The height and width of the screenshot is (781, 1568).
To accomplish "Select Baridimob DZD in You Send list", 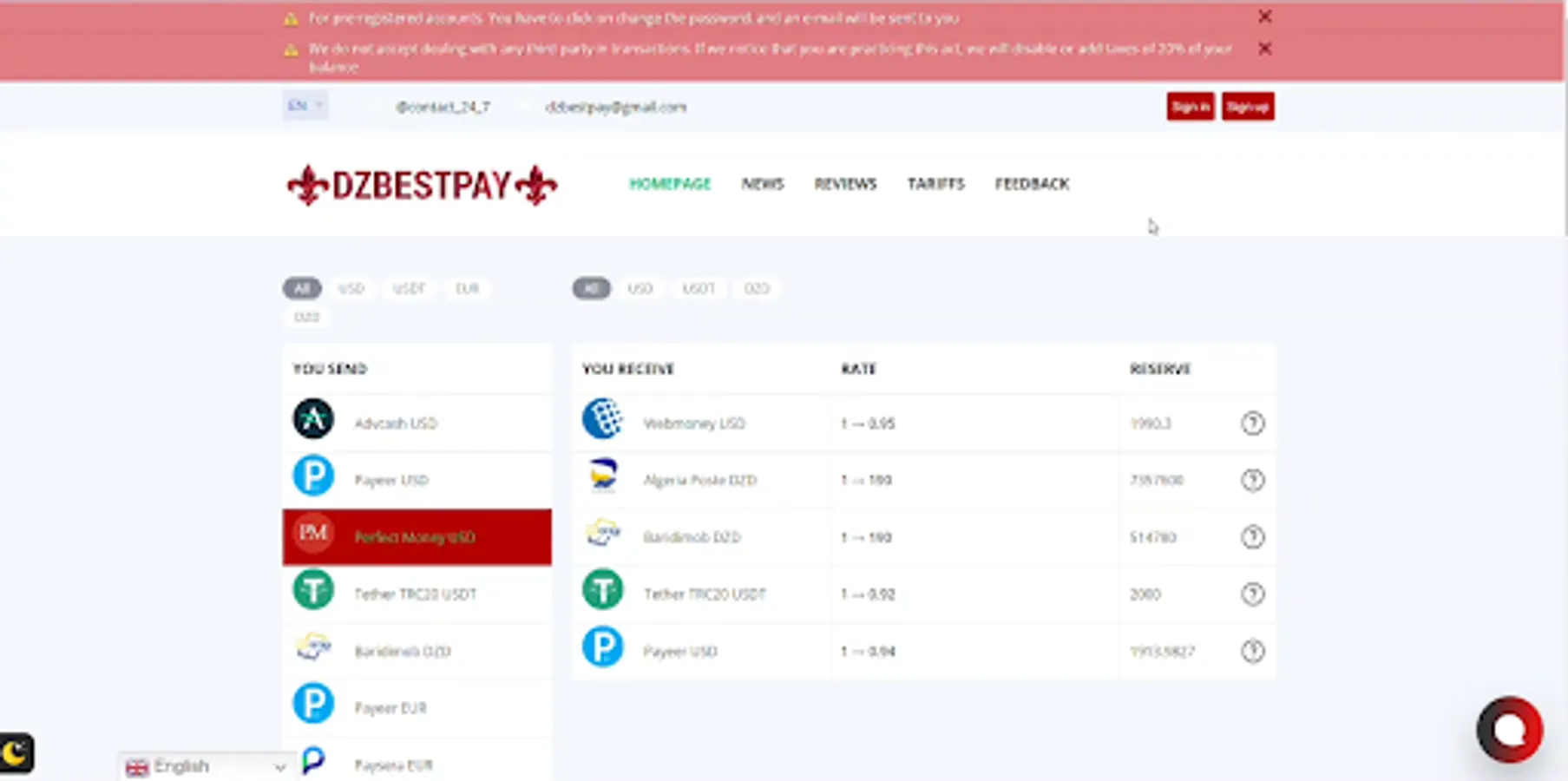I will (417, 651).
